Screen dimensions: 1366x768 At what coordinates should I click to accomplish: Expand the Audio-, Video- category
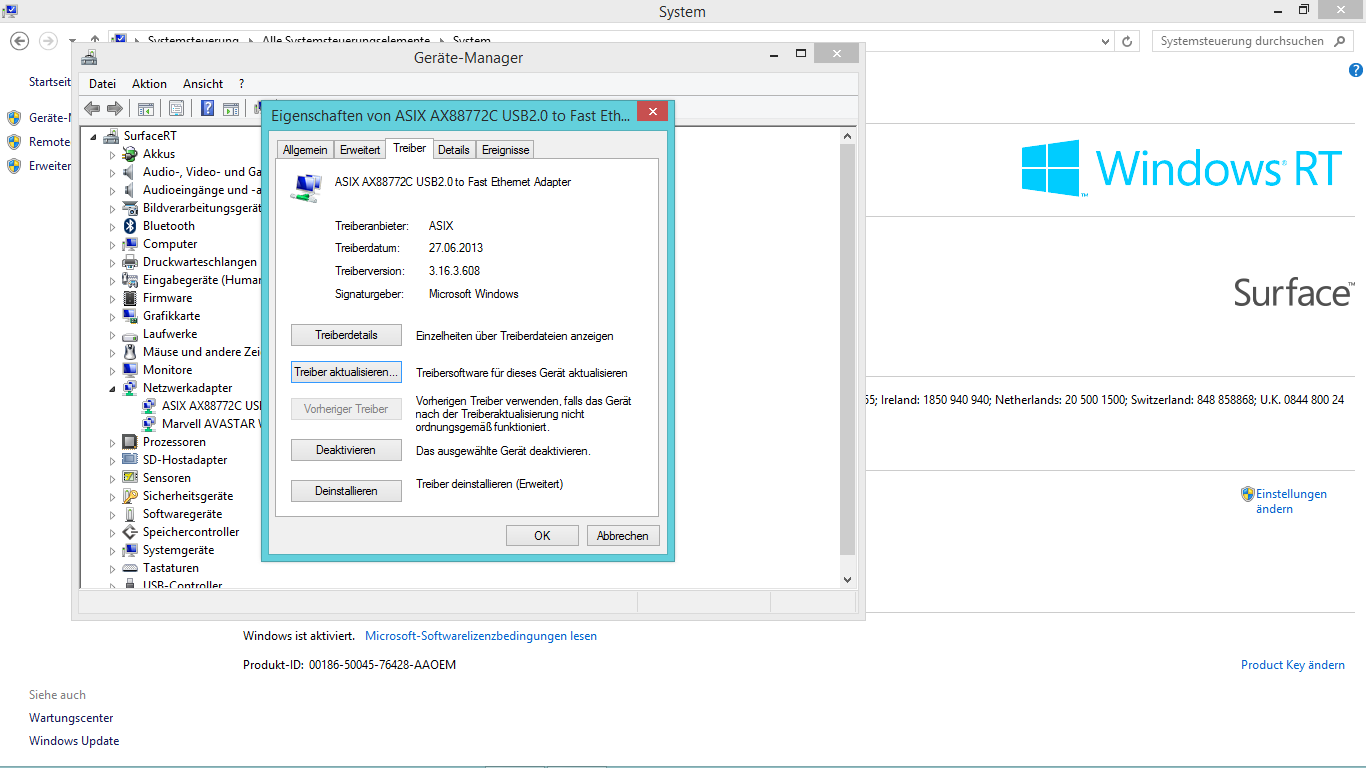click(x=113, y=172)
